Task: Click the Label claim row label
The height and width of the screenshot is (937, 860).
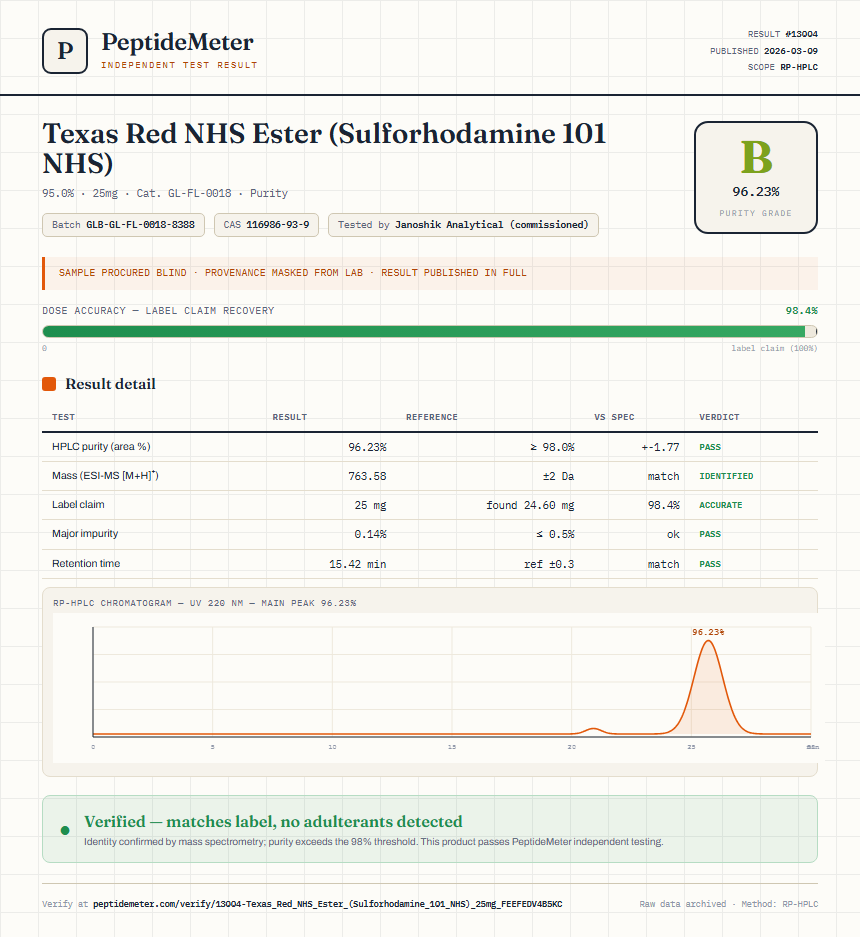Action: 78,504
